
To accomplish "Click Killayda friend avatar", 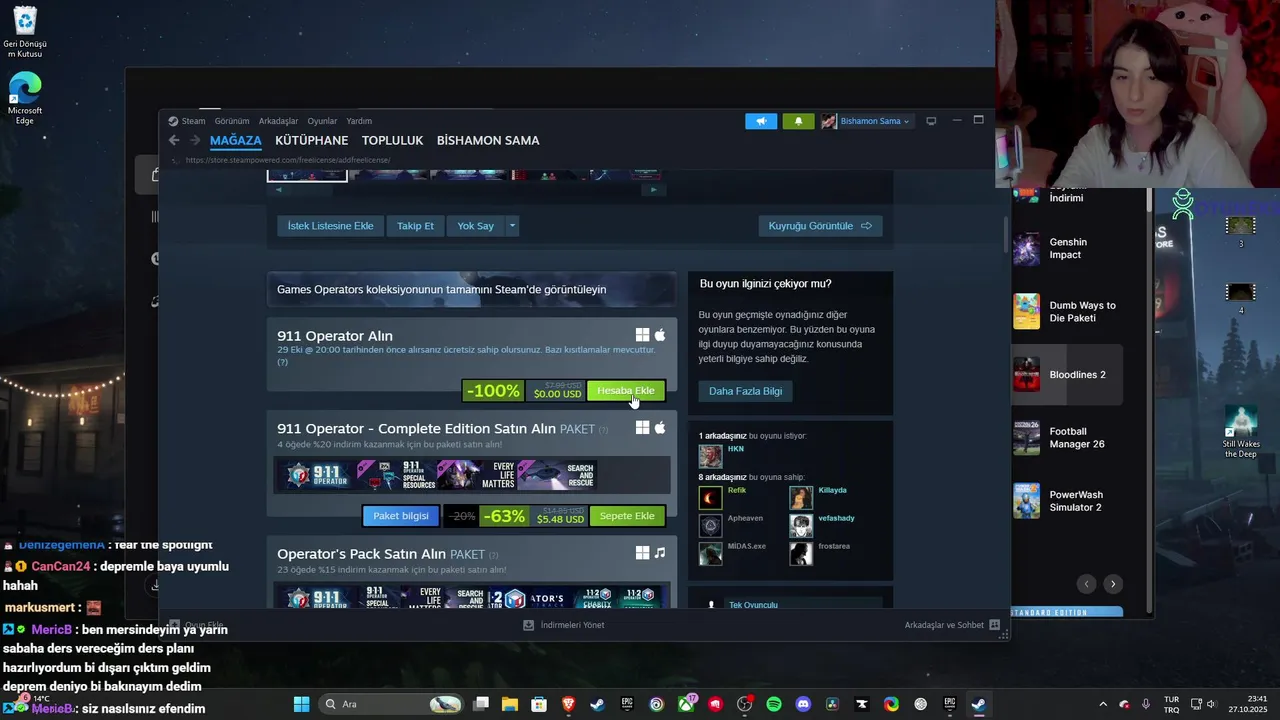I will (x=801, y=498).
